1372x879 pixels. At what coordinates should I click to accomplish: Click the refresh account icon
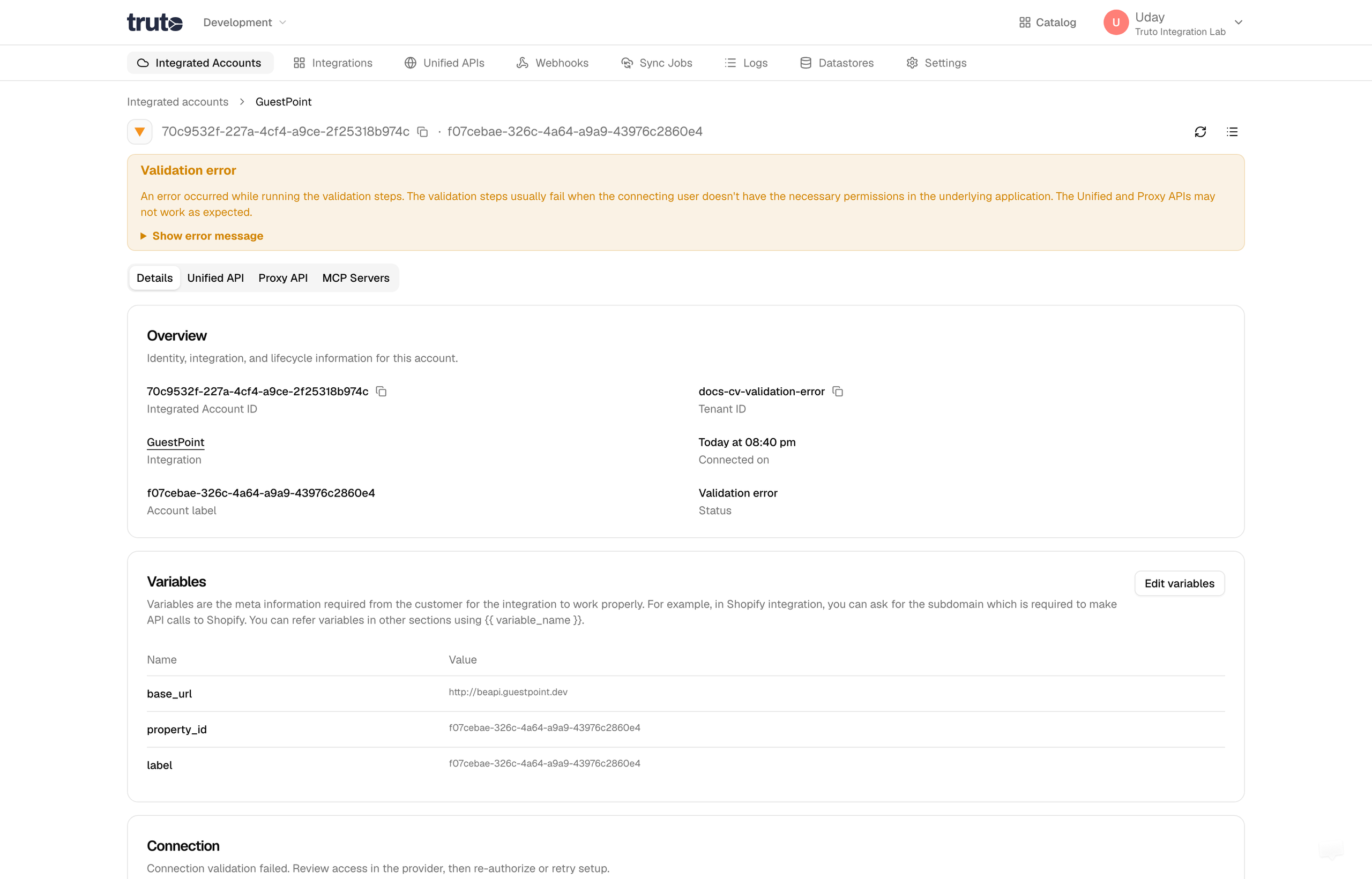pos(1200,132)
